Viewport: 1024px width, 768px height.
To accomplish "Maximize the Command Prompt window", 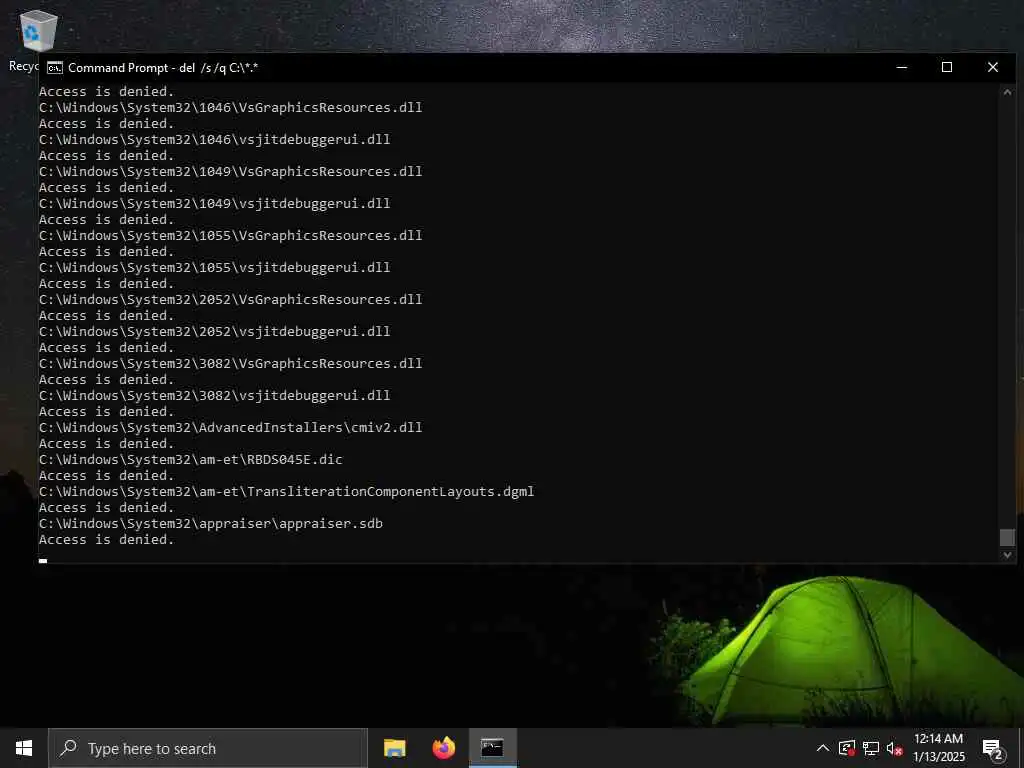I will (947, 67).
